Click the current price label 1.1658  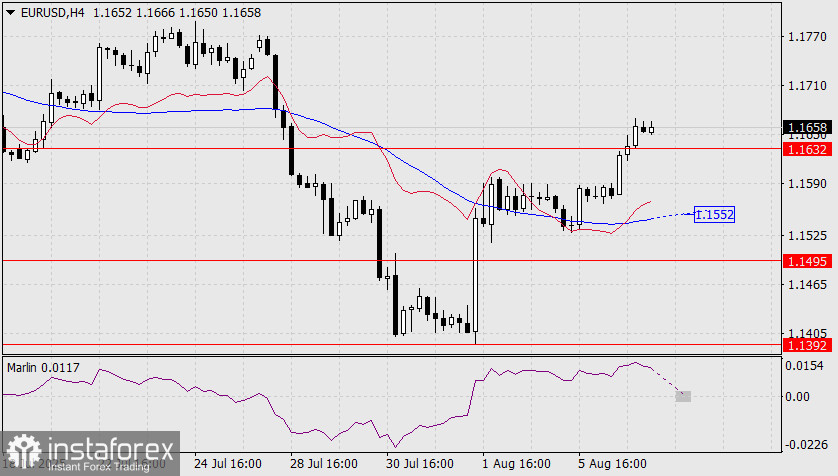coord(808,127)
